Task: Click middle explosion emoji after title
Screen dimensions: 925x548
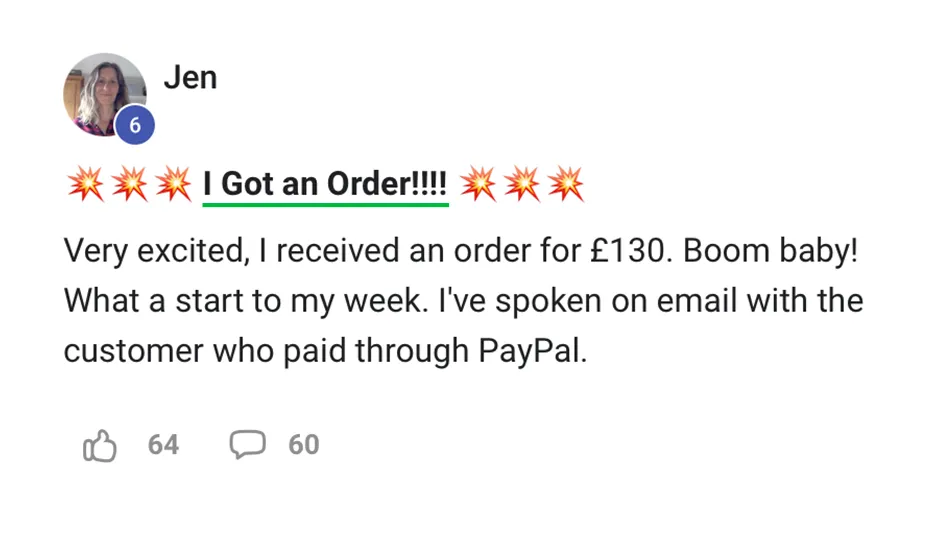Action: pyautogui.click(x=522, y=184)
